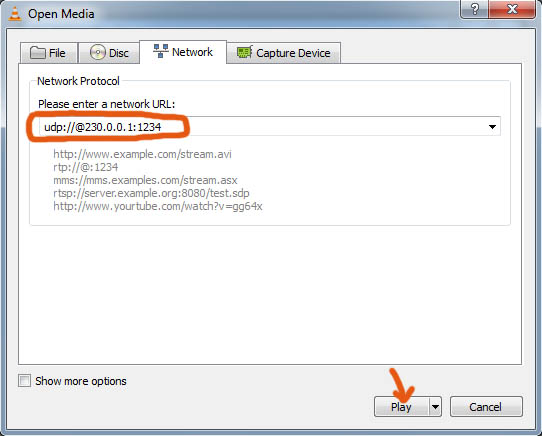Expand the network URL dropdown arrow
The image size is (542, 436).
(x=492, y=127)
